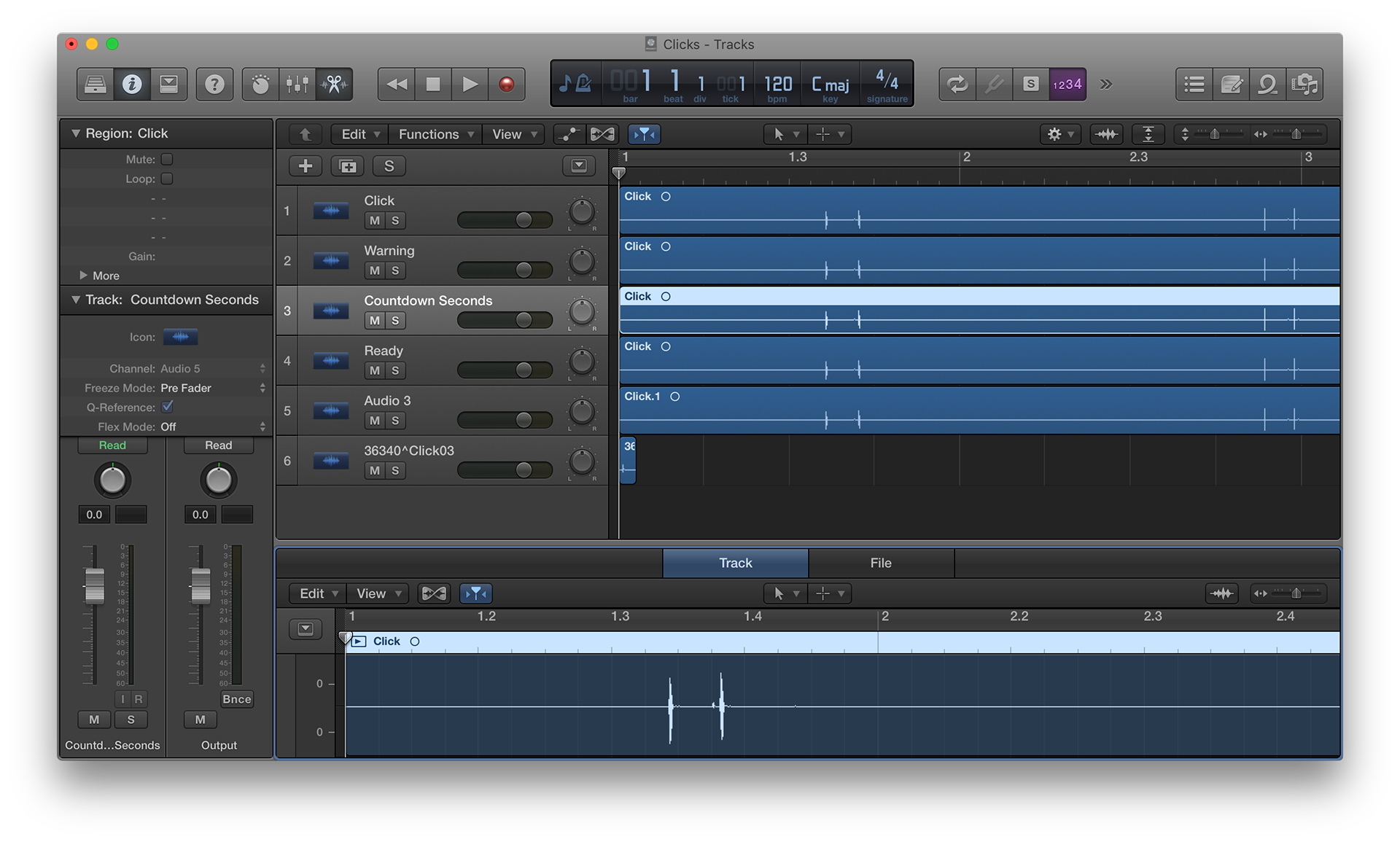This screenshot has width=1400, height=842.
Task: Tick the region Mute checkbox
Action: tap(167, 159)
